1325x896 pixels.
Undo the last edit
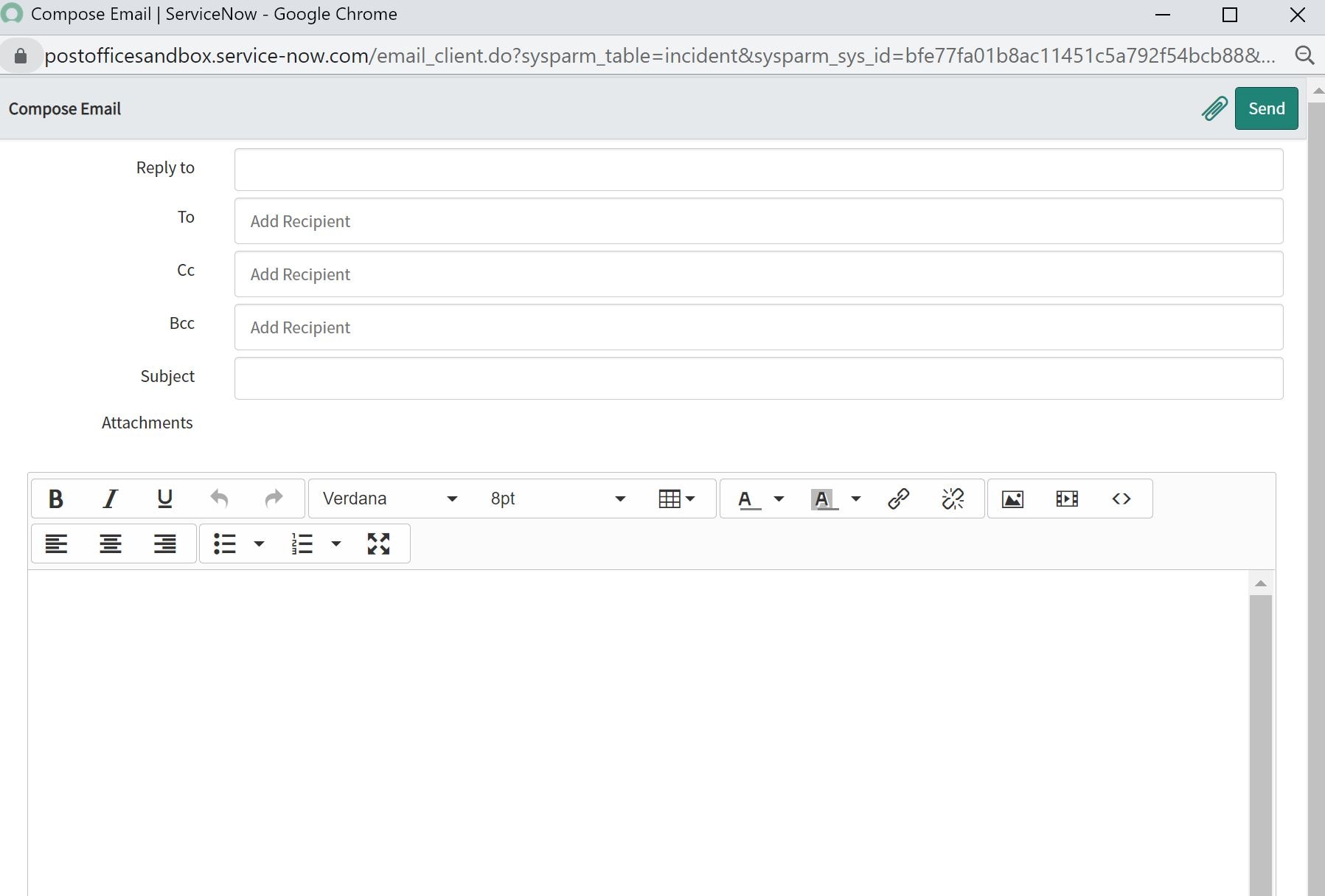click(219, 498)
